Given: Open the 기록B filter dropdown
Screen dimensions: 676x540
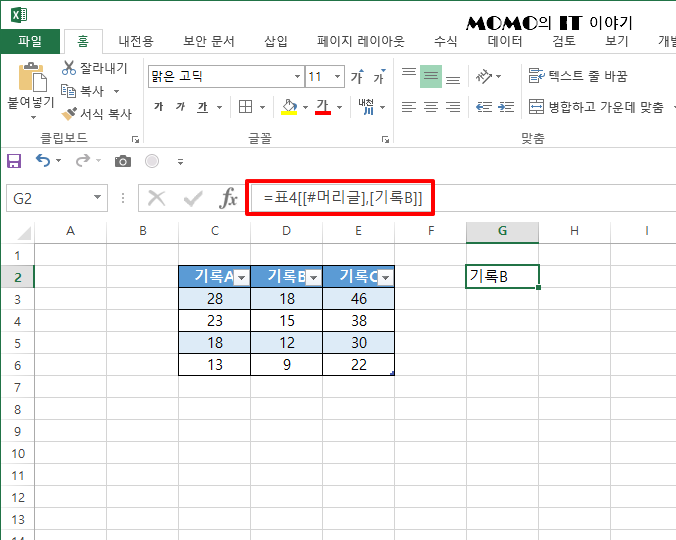Looking at the screenshot, I should [x=314, y=278].
